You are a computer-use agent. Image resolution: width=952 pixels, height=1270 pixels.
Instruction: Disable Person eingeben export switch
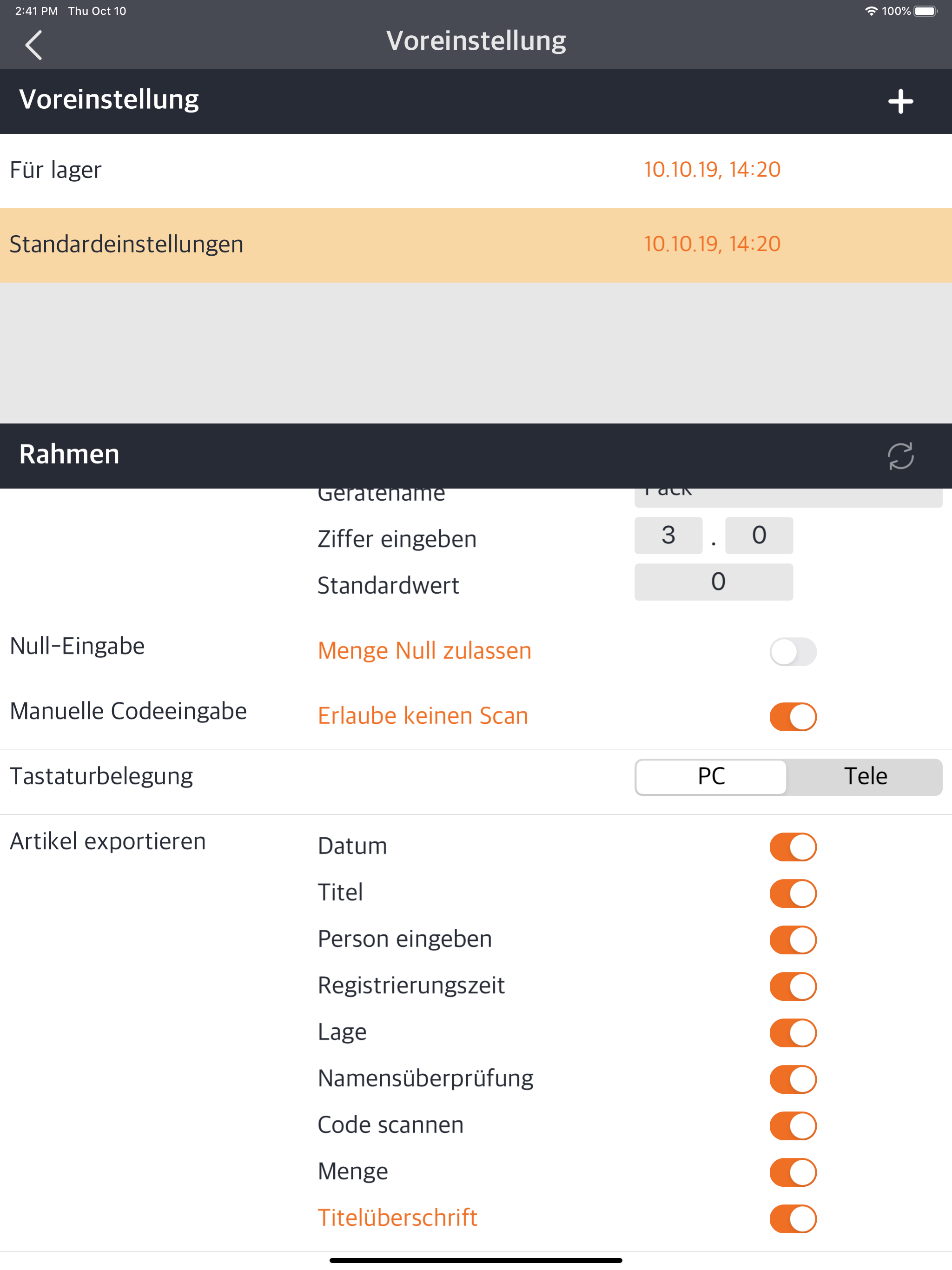click(793, 940)
